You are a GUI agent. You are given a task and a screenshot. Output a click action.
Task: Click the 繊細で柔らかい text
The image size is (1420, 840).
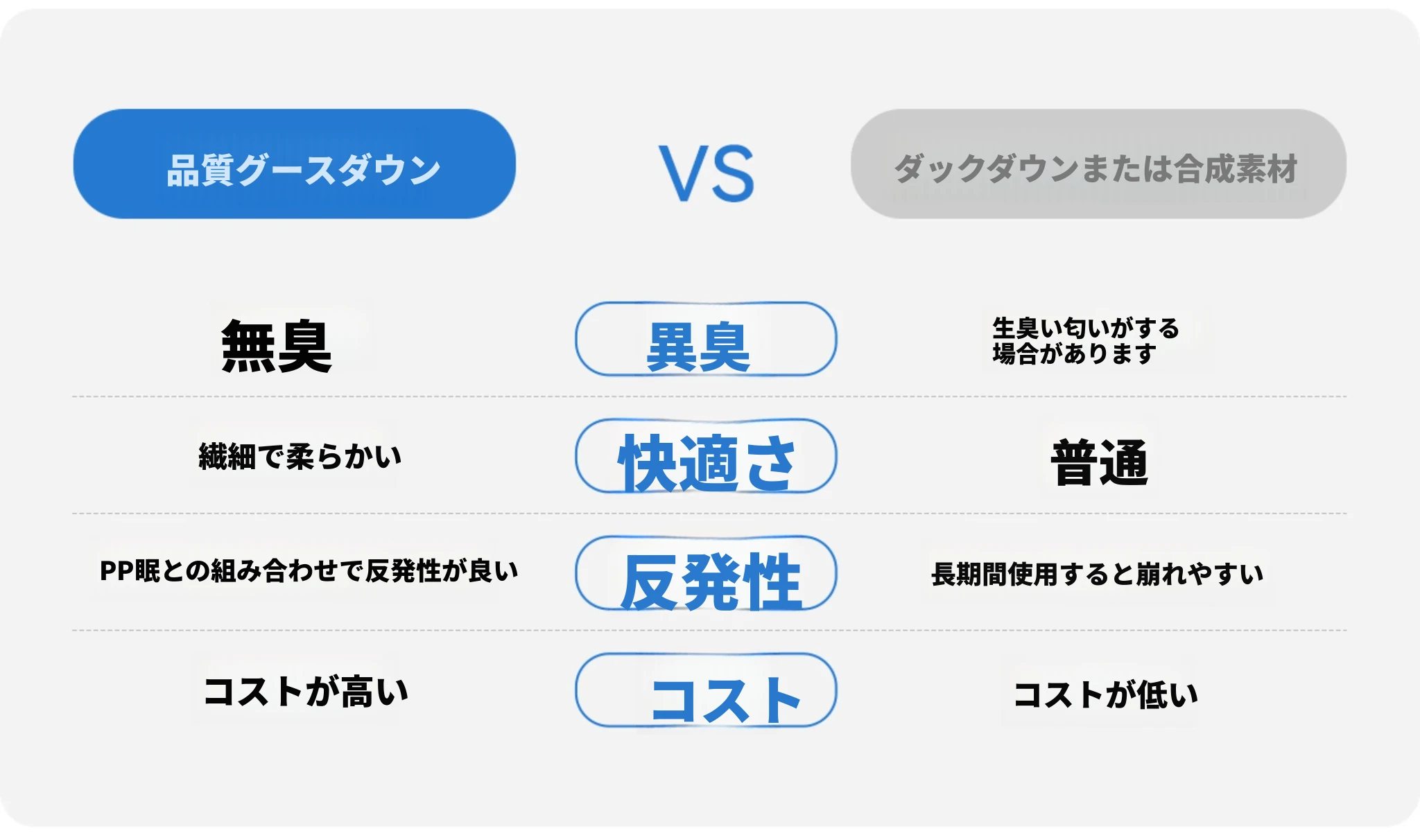(x=300, y=457)
